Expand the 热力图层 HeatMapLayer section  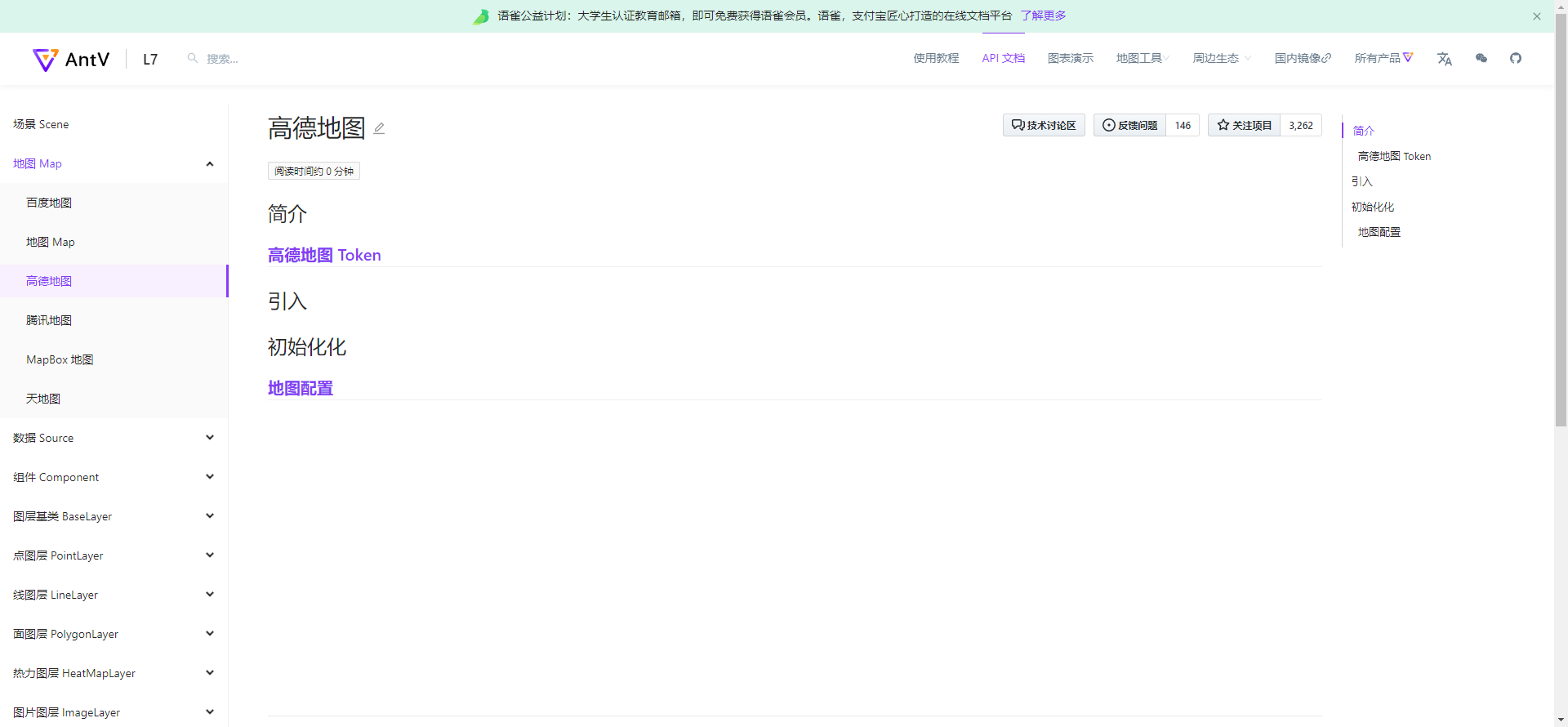coord(114,673)
